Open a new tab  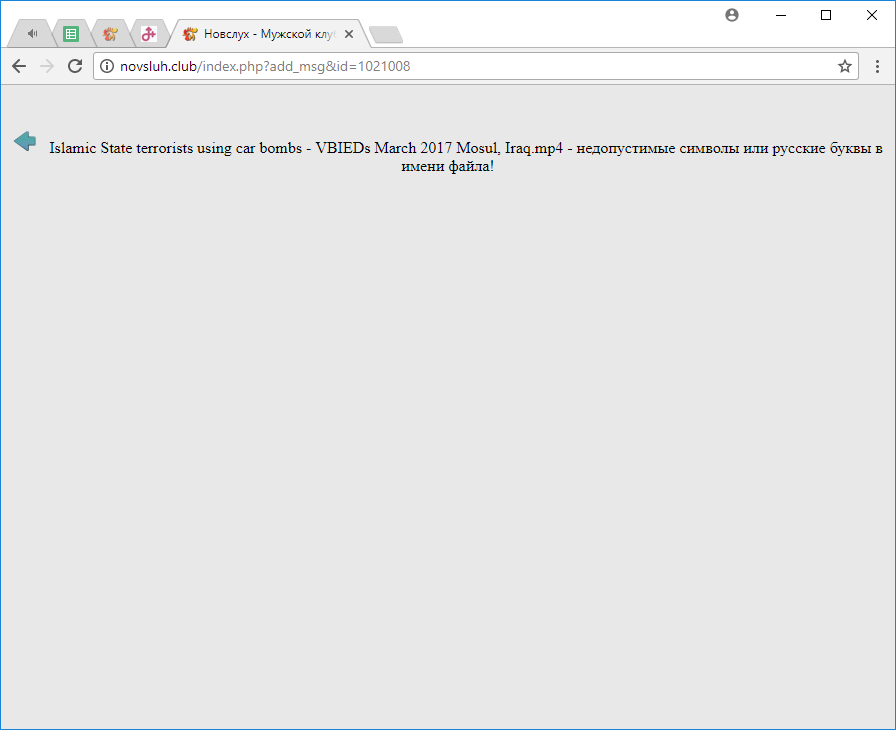[385, 35]
